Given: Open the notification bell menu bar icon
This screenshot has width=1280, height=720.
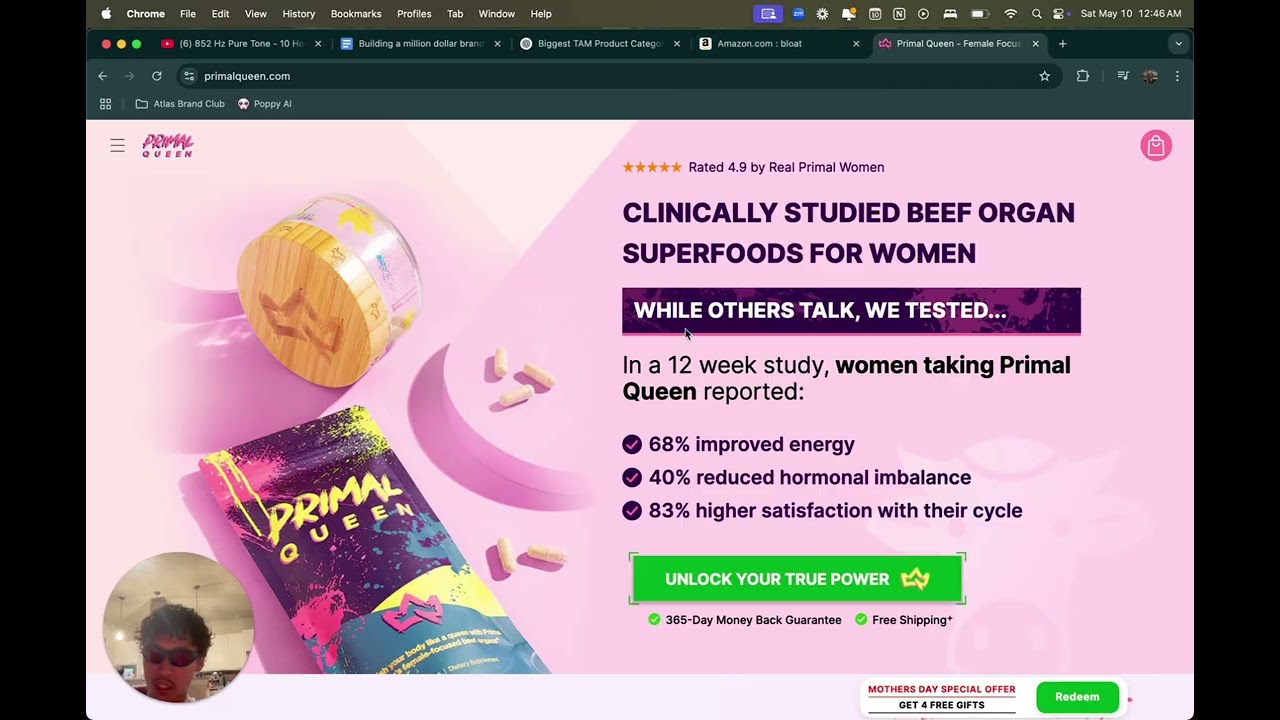Looking at the screenshot, I should tap(849, 14).
